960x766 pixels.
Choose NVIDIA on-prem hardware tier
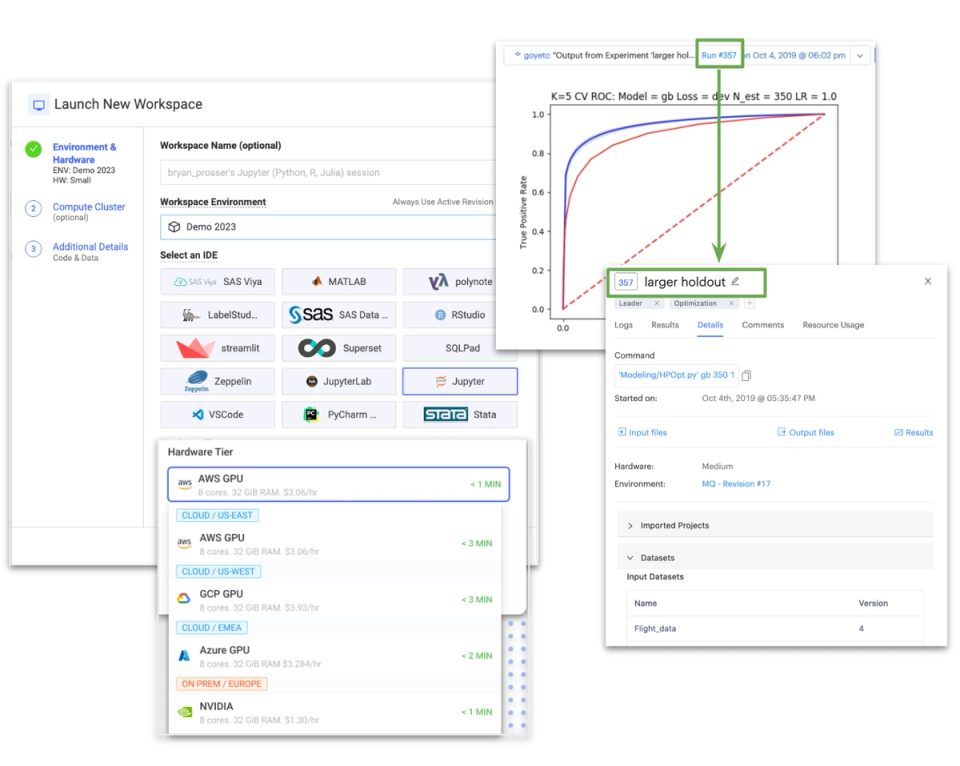click(335, 712)
